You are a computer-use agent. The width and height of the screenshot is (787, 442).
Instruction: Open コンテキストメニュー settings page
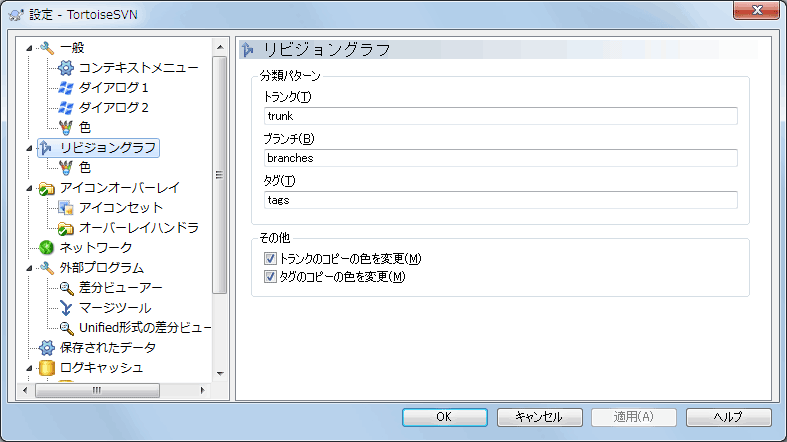click(x=139, y=68)
